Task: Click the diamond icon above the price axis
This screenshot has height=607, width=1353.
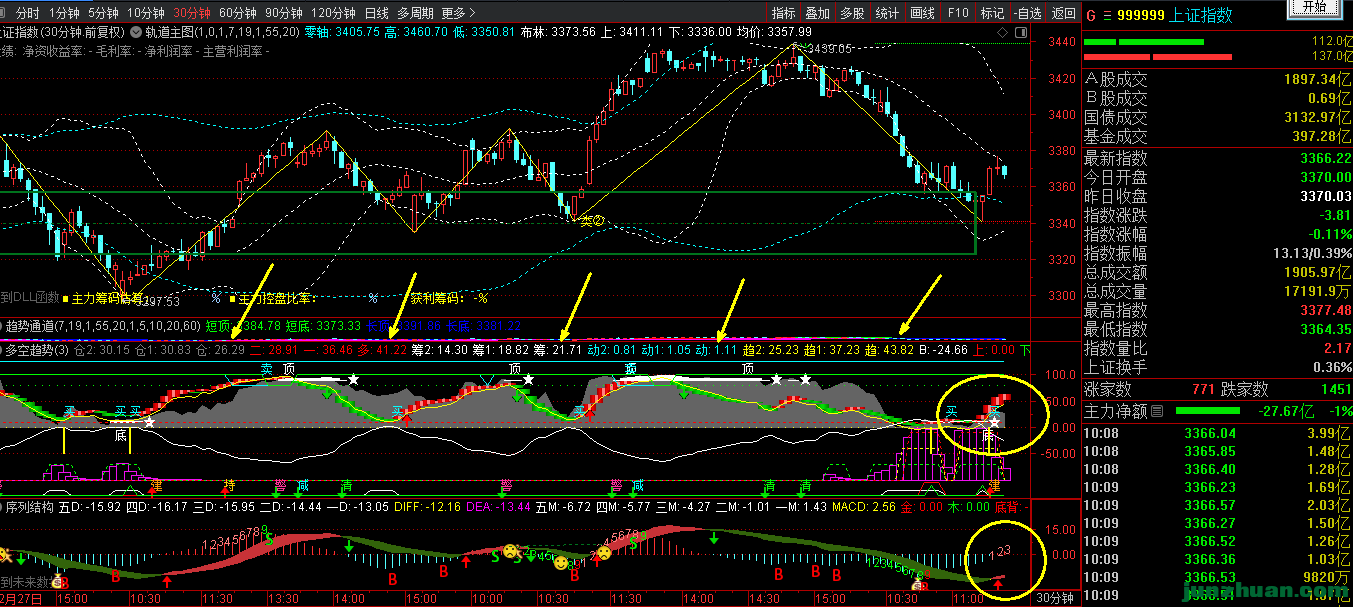Action: click(1004, 31)
